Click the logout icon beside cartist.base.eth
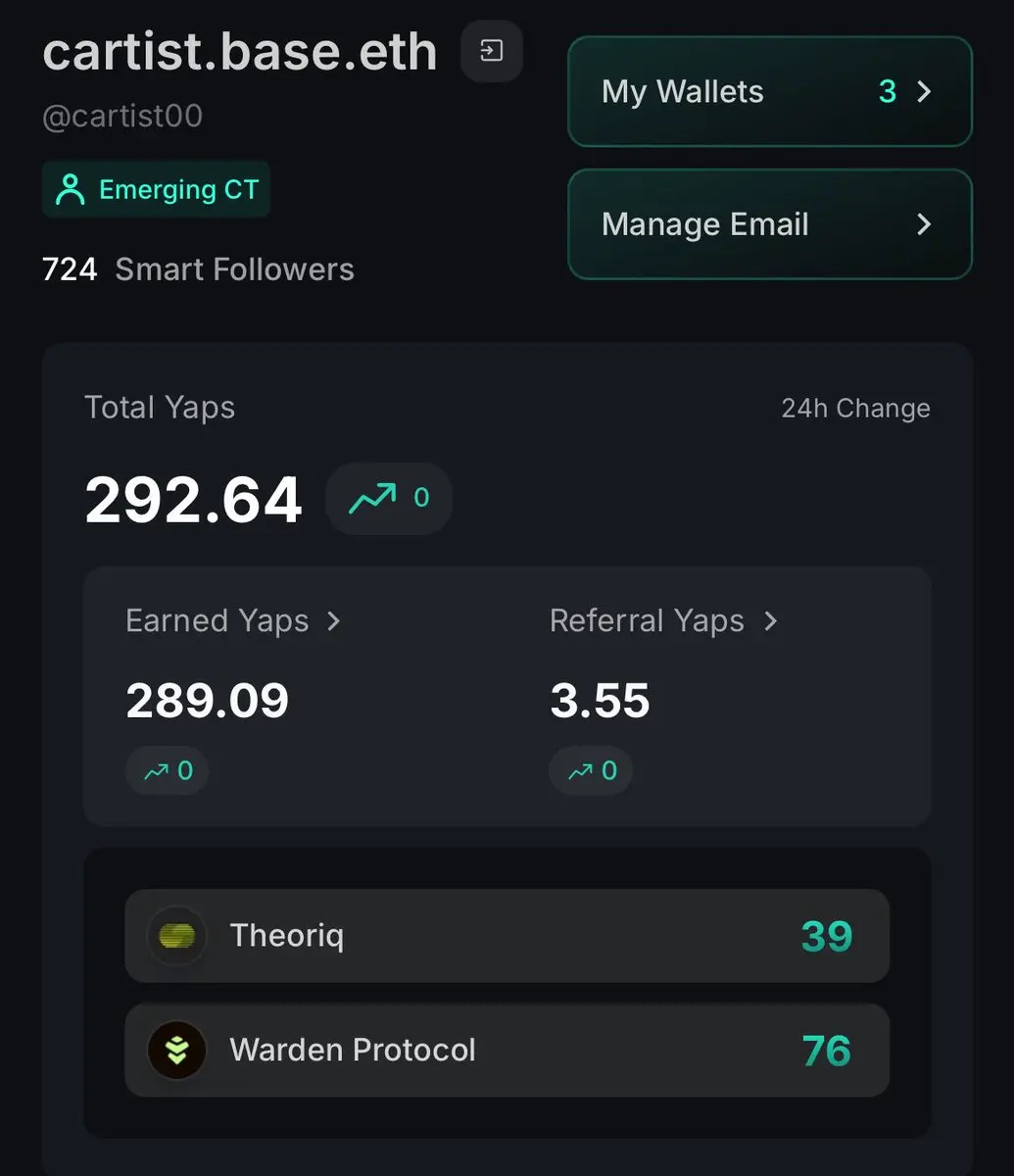1014x1176 pixels. tap(492, 51)
